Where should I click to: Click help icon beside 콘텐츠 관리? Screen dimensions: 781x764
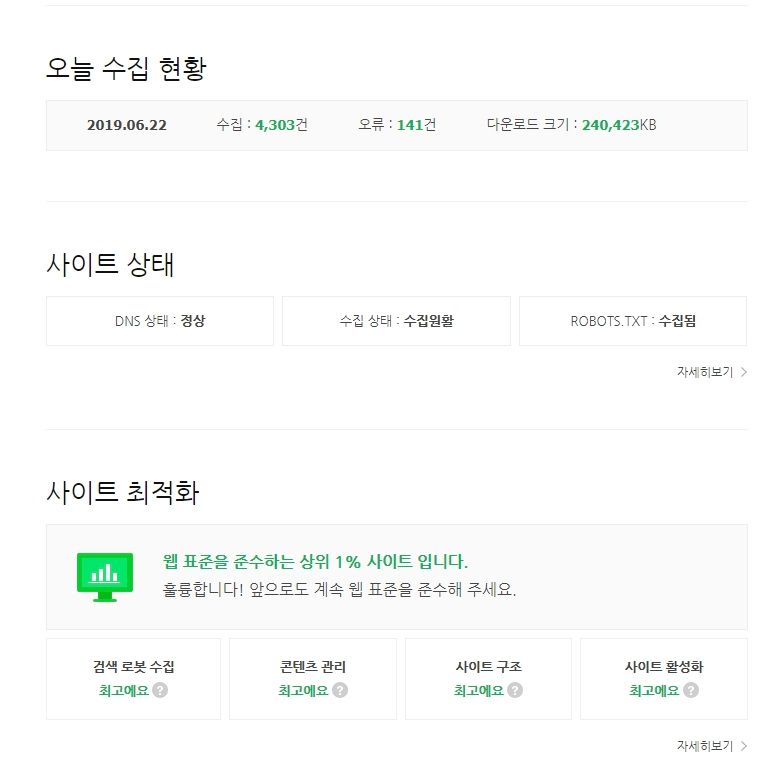(x=340, y=690)
